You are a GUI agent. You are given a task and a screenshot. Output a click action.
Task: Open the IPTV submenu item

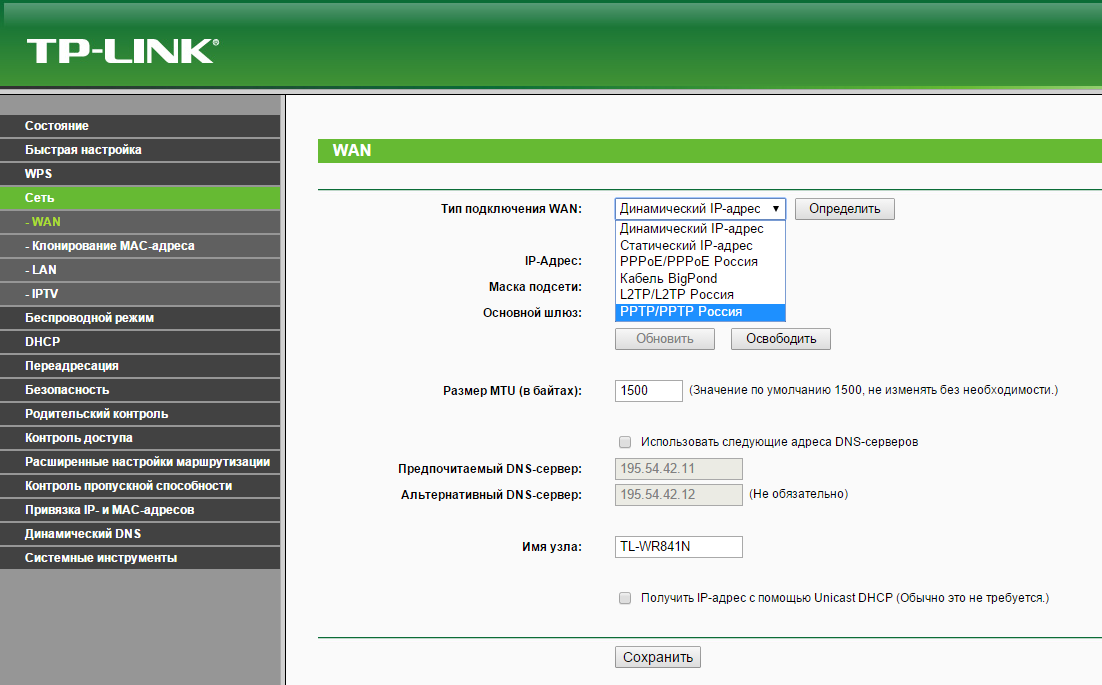click(x=46, y=294)
